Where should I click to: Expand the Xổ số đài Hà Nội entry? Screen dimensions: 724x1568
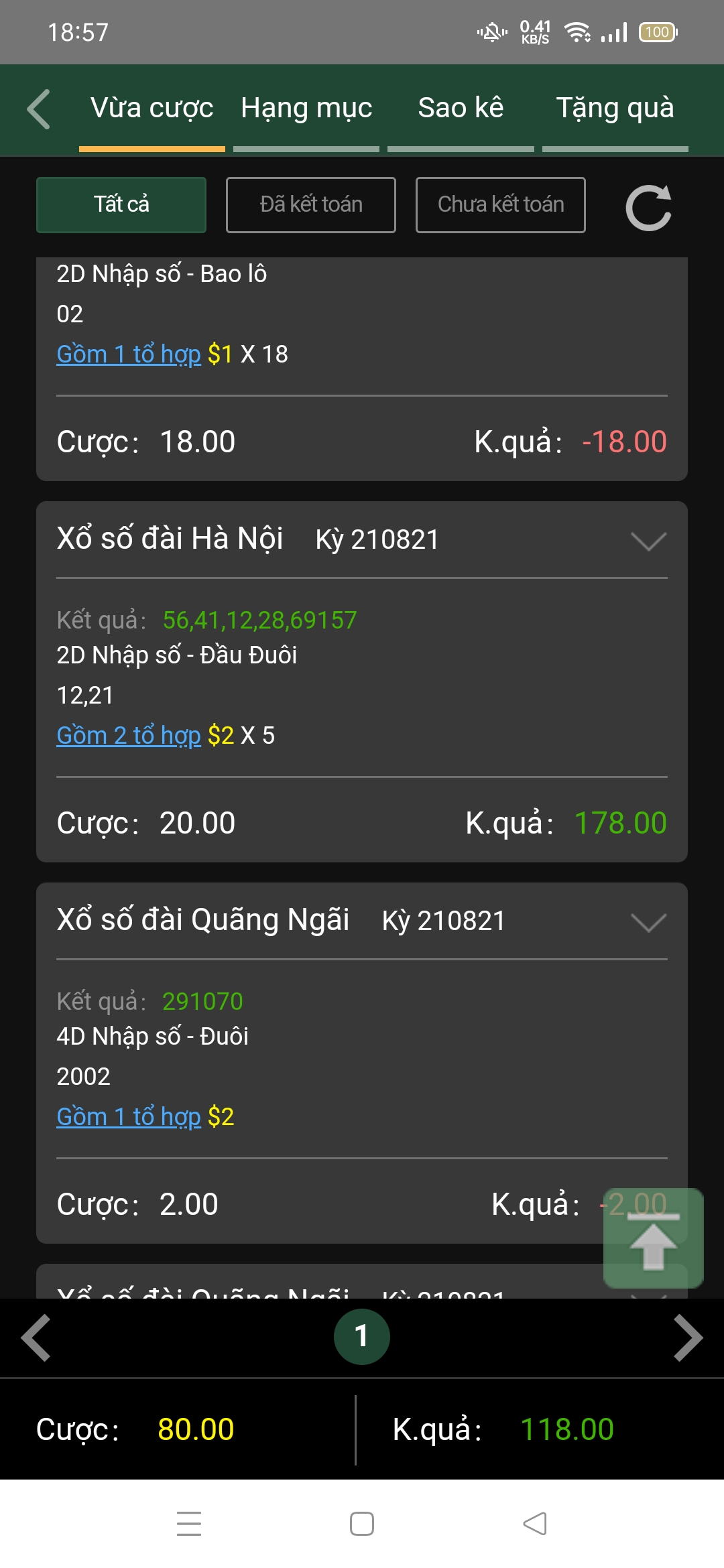(x=648, y=541)
